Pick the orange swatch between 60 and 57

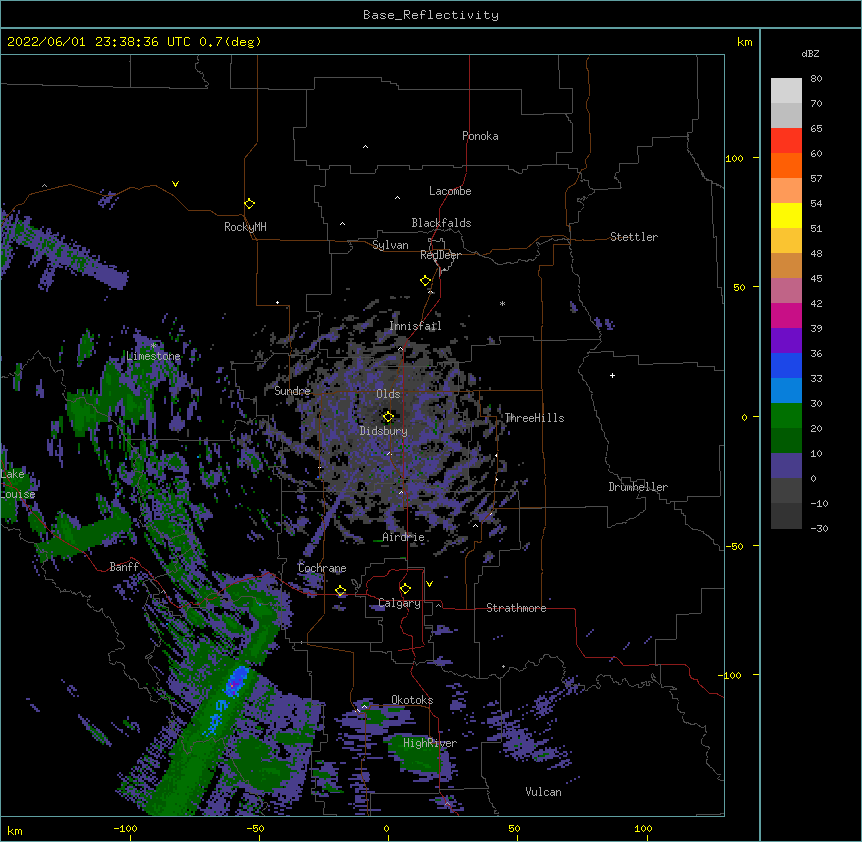[x=786, y=165]
